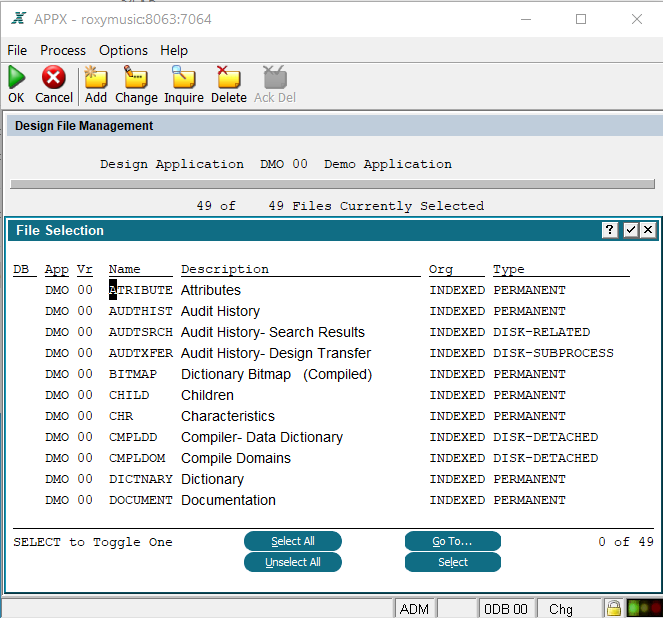663x618 pixels.
Task: Click the 0DB 00 status bar field
Action: [506, 609]
